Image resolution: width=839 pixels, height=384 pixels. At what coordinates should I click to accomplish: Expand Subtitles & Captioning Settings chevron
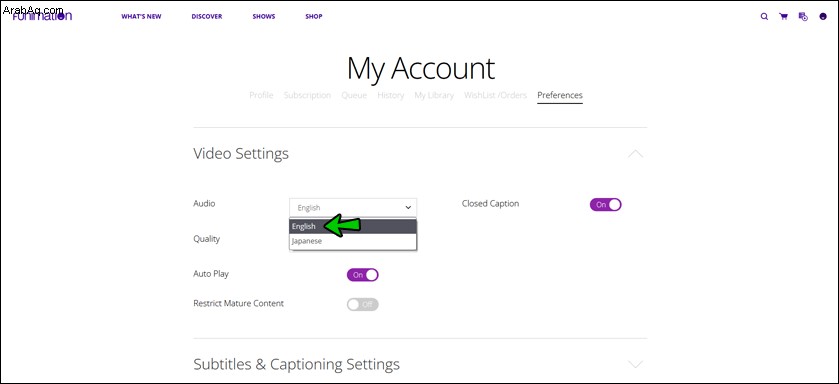[635, 365]
